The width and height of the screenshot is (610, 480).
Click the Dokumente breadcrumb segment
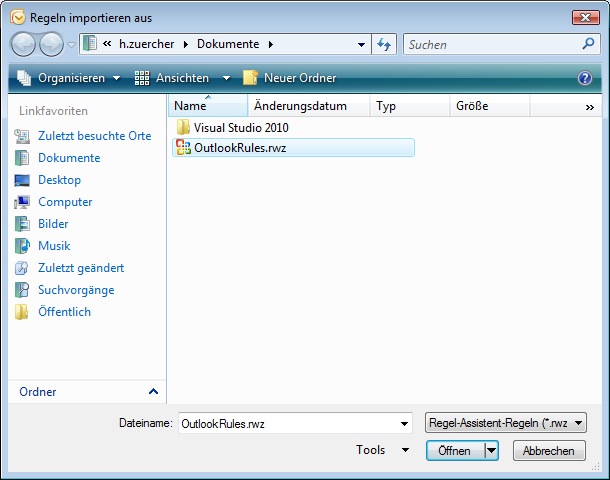[x=228, y=44]
